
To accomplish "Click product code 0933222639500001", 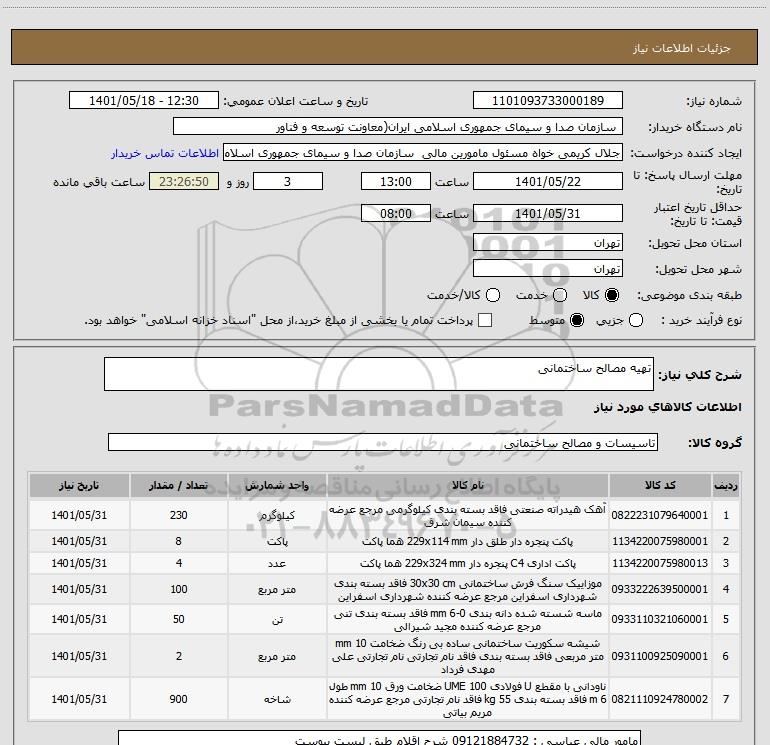I will tap(660, 589).
